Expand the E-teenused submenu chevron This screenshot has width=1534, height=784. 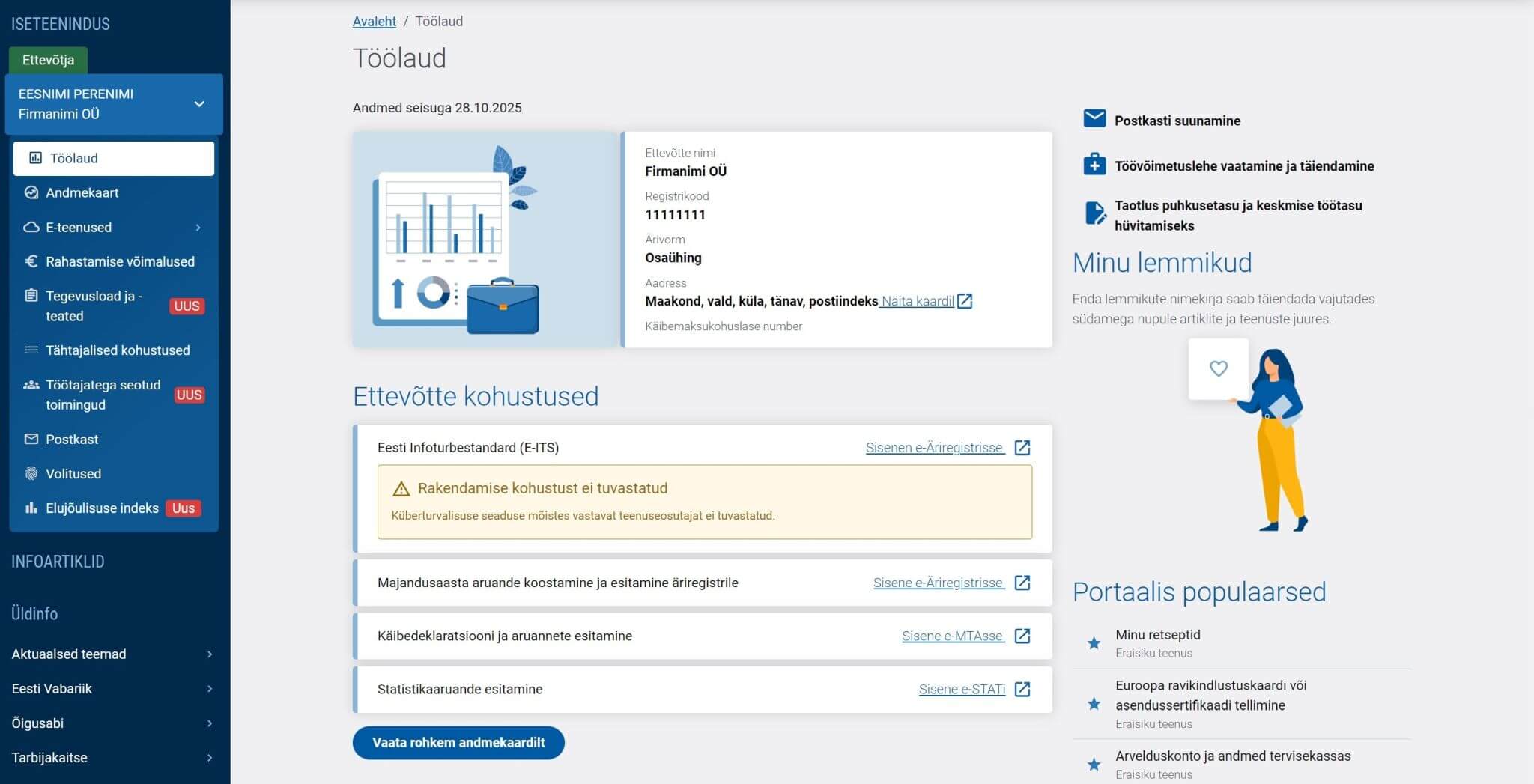tap(198, 228)
